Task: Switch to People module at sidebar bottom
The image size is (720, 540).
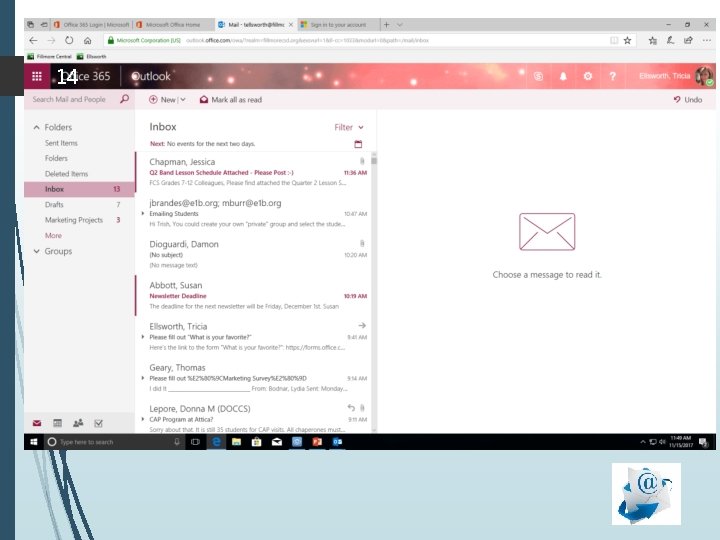Action: click(78, 423)
